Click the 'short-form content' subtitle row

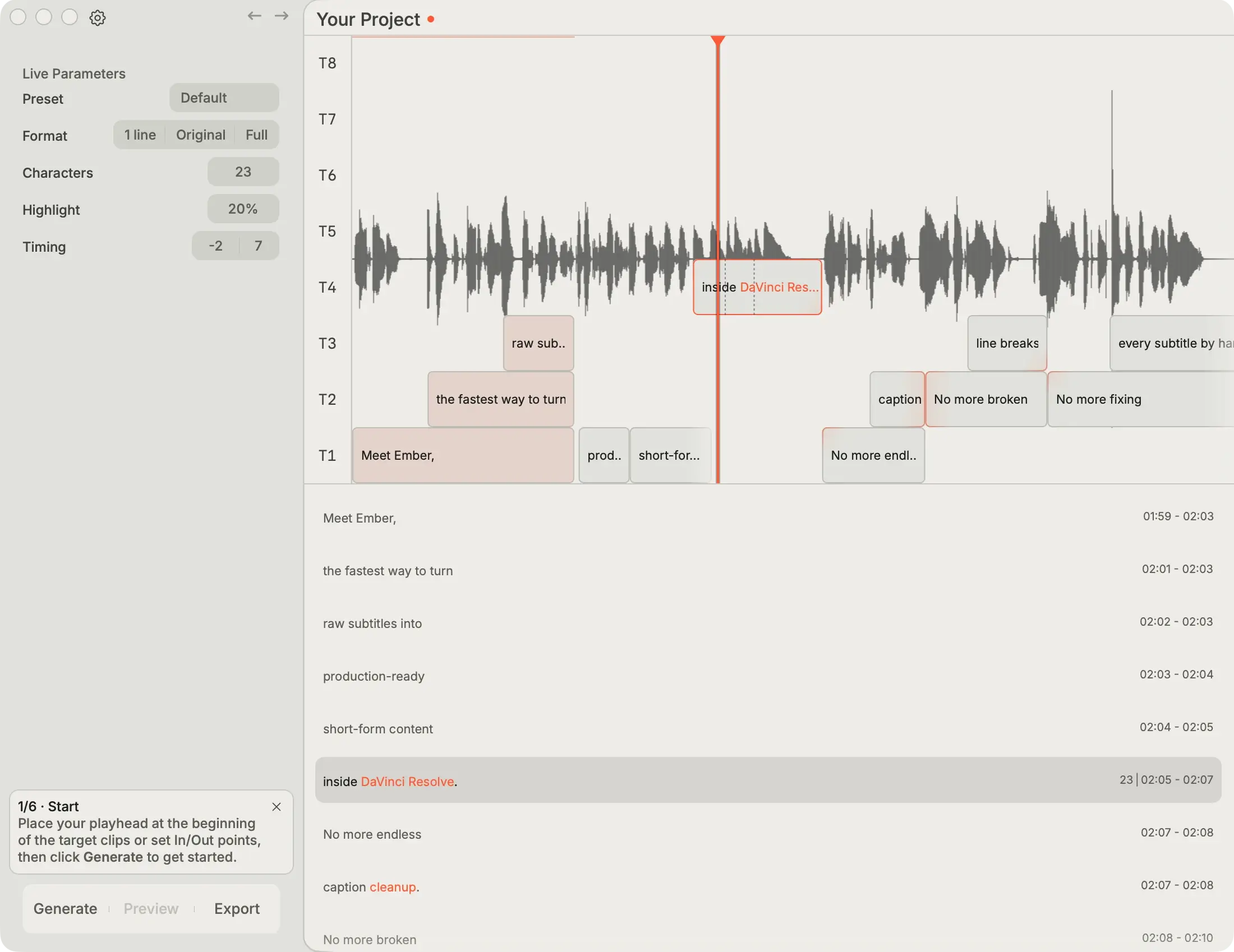coord(768,728)
